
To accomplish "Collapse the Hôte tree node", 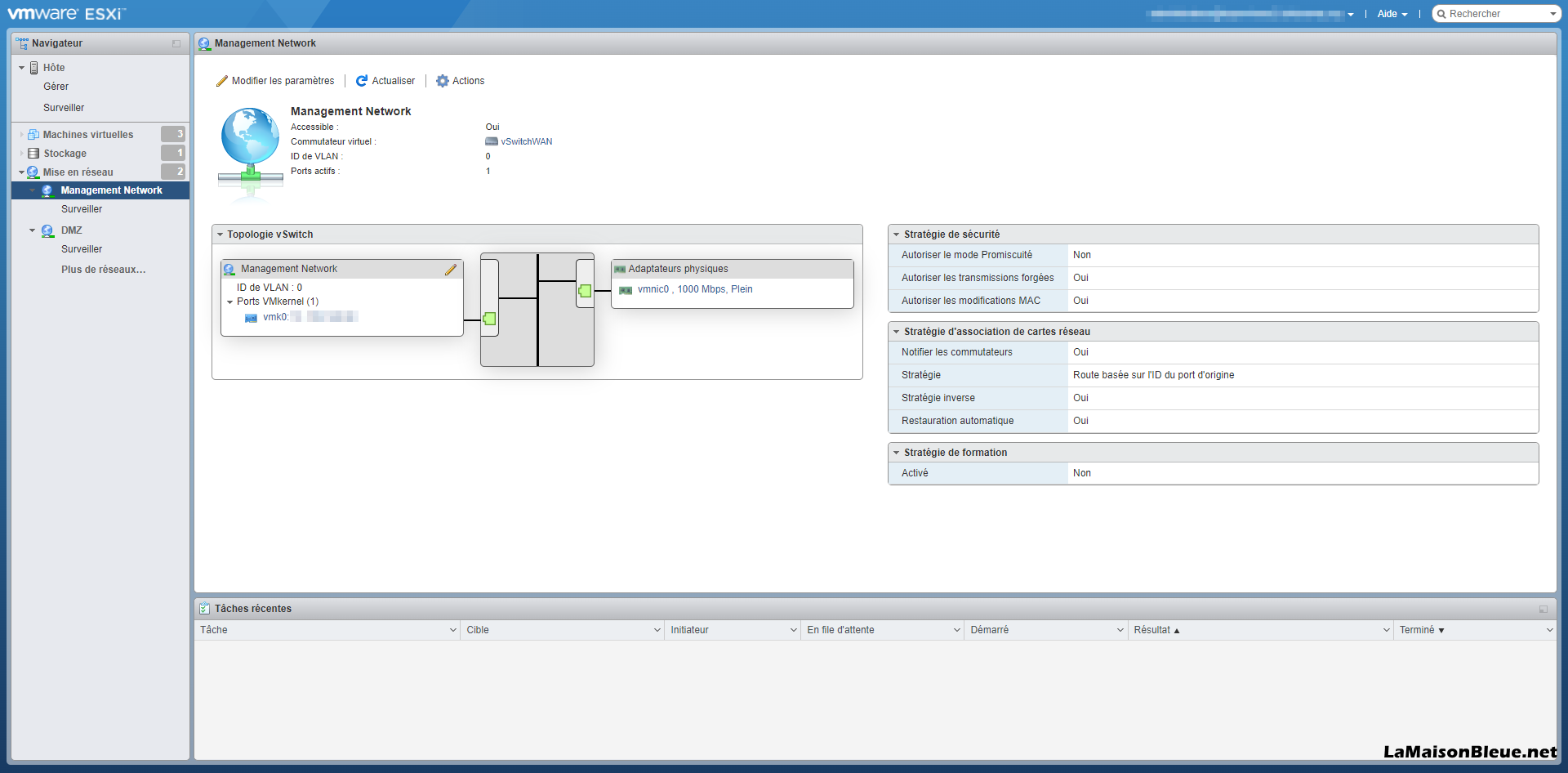I will click(x=21, y=68).
